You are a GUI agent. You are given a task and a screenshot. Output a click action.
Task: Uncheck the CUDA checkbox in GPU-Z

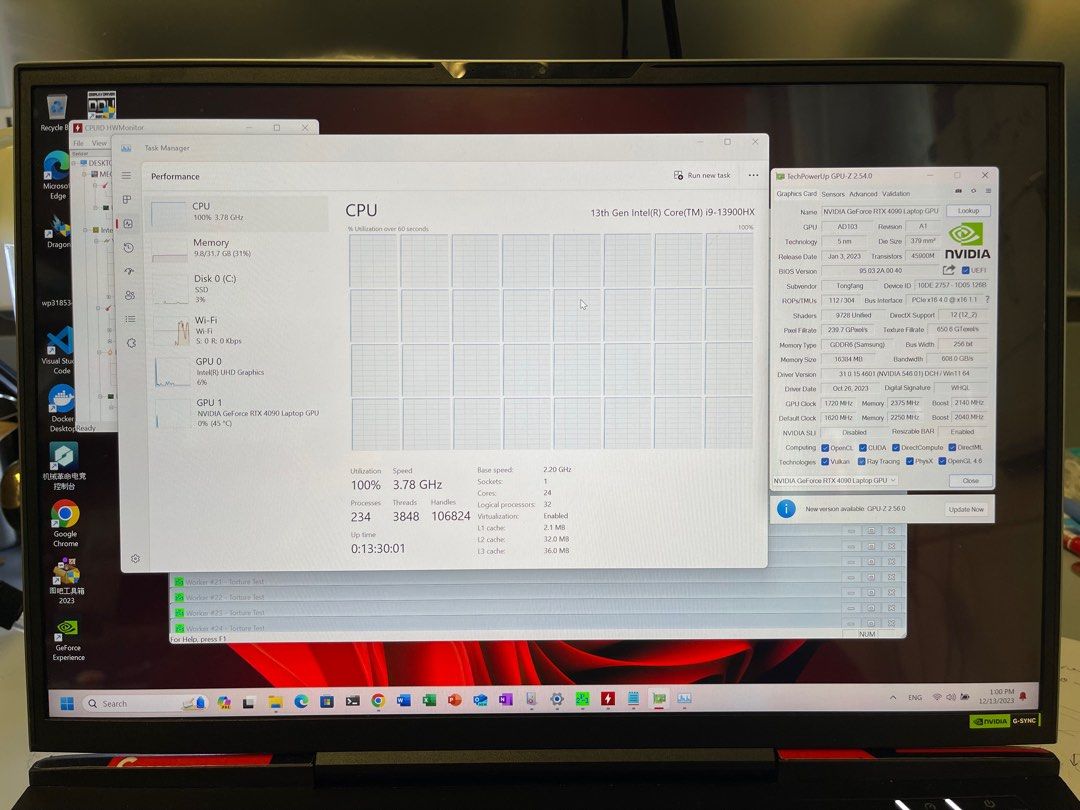[863, 447]
